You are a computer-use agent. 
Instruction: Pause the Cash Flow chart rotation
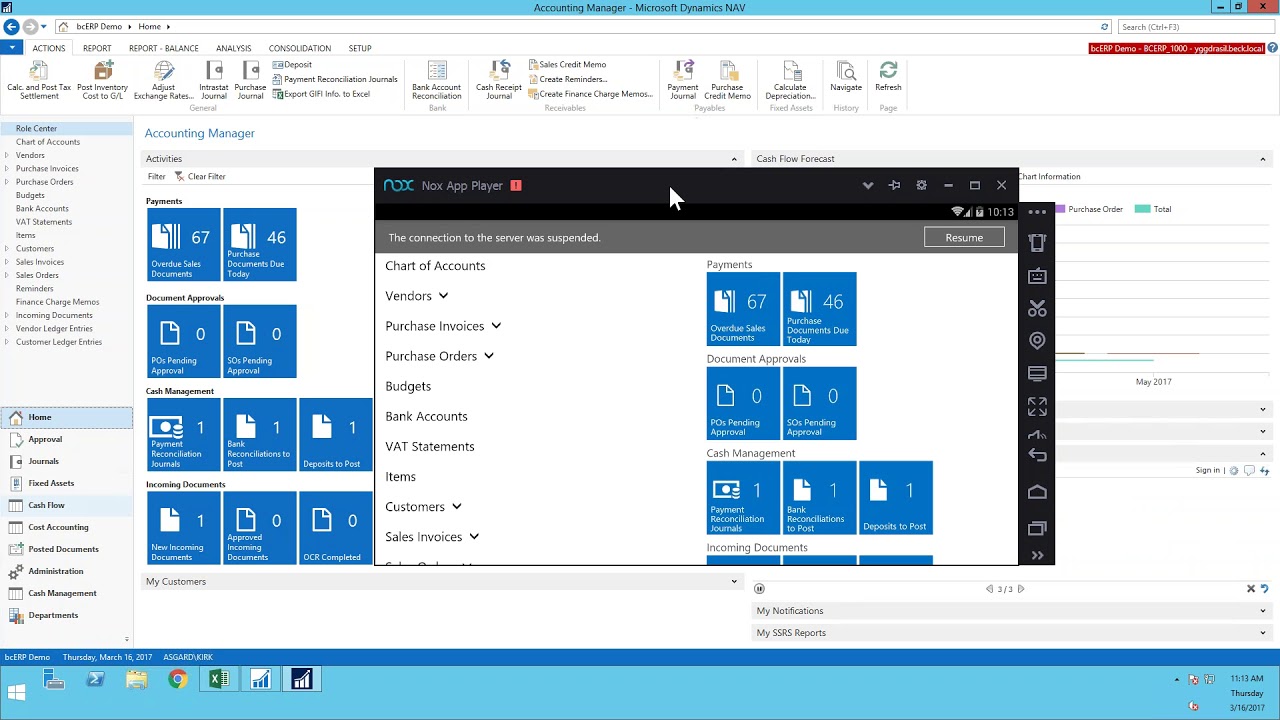click(x=759, y=589)
